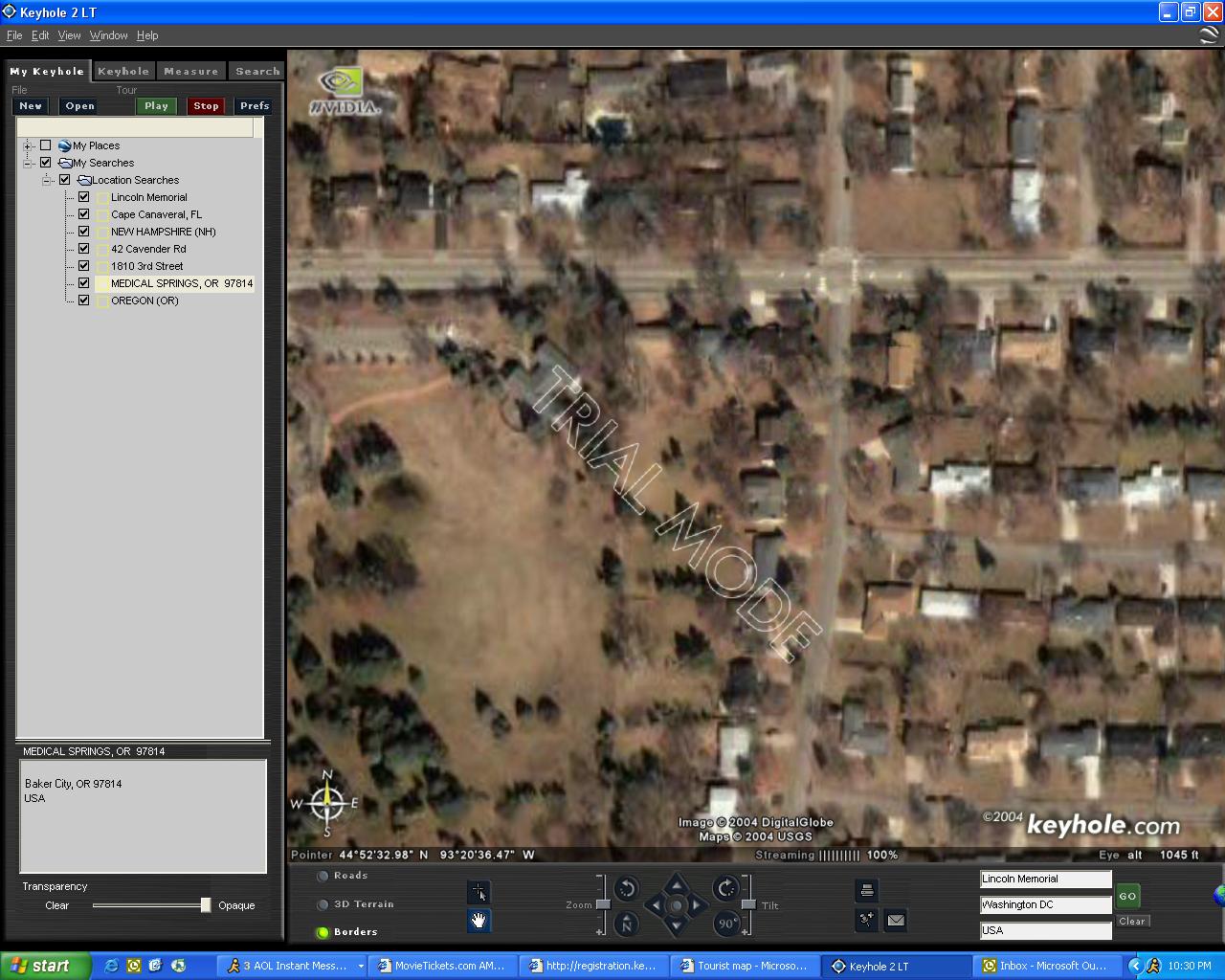The image size is (1225, 980).
Task: Open the Edit menu
Action: coord(40,35)
